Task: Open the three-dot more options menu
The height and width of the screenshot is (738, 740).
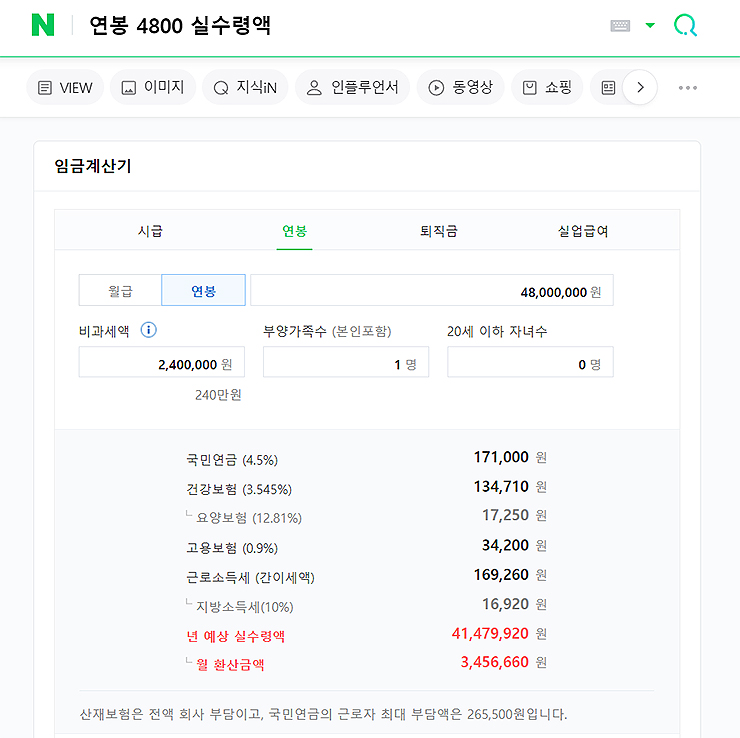Action: click(x=688, y=88)
